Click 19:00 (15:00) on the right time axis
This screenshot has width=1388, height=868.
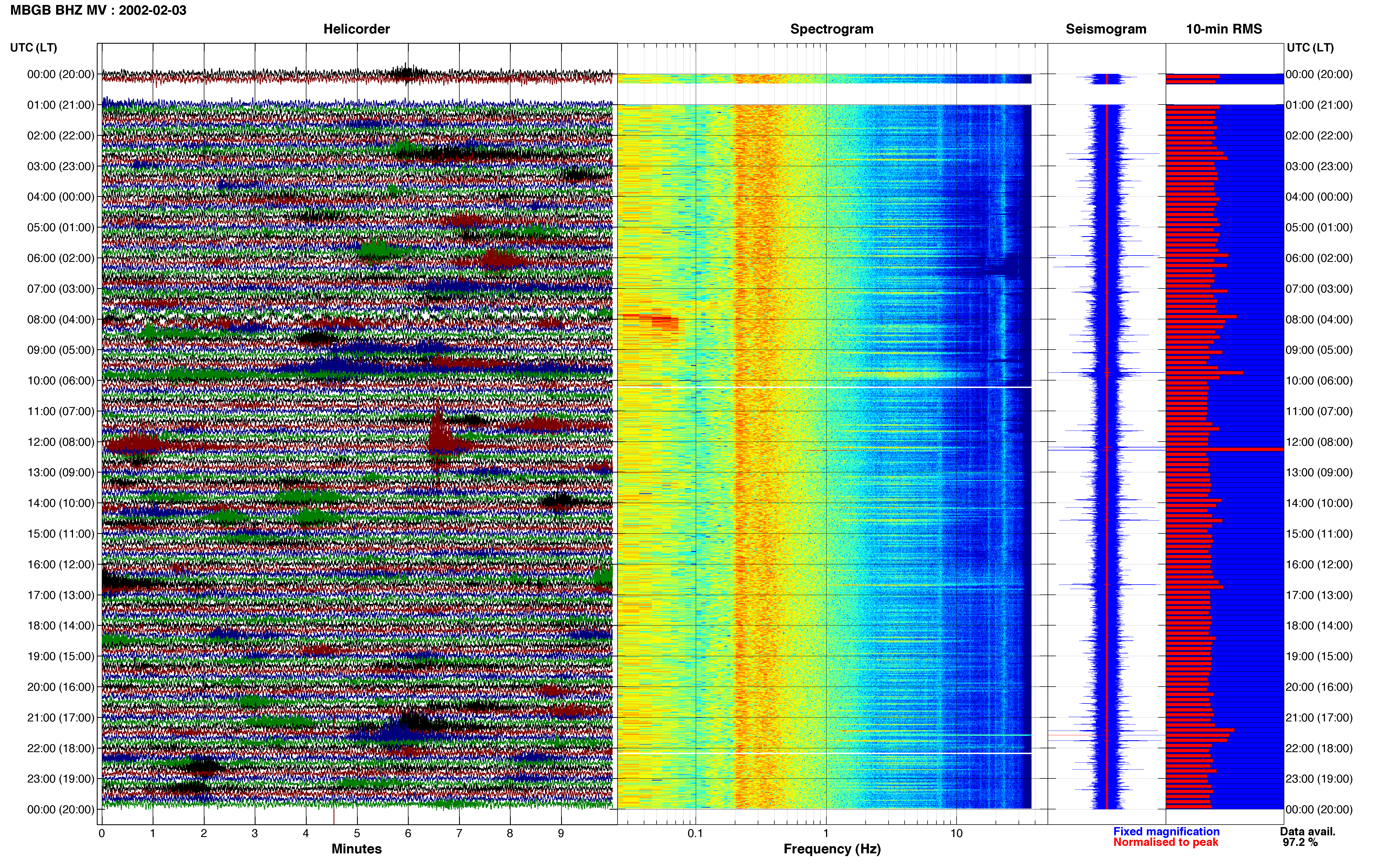[x=1319, y=656]
